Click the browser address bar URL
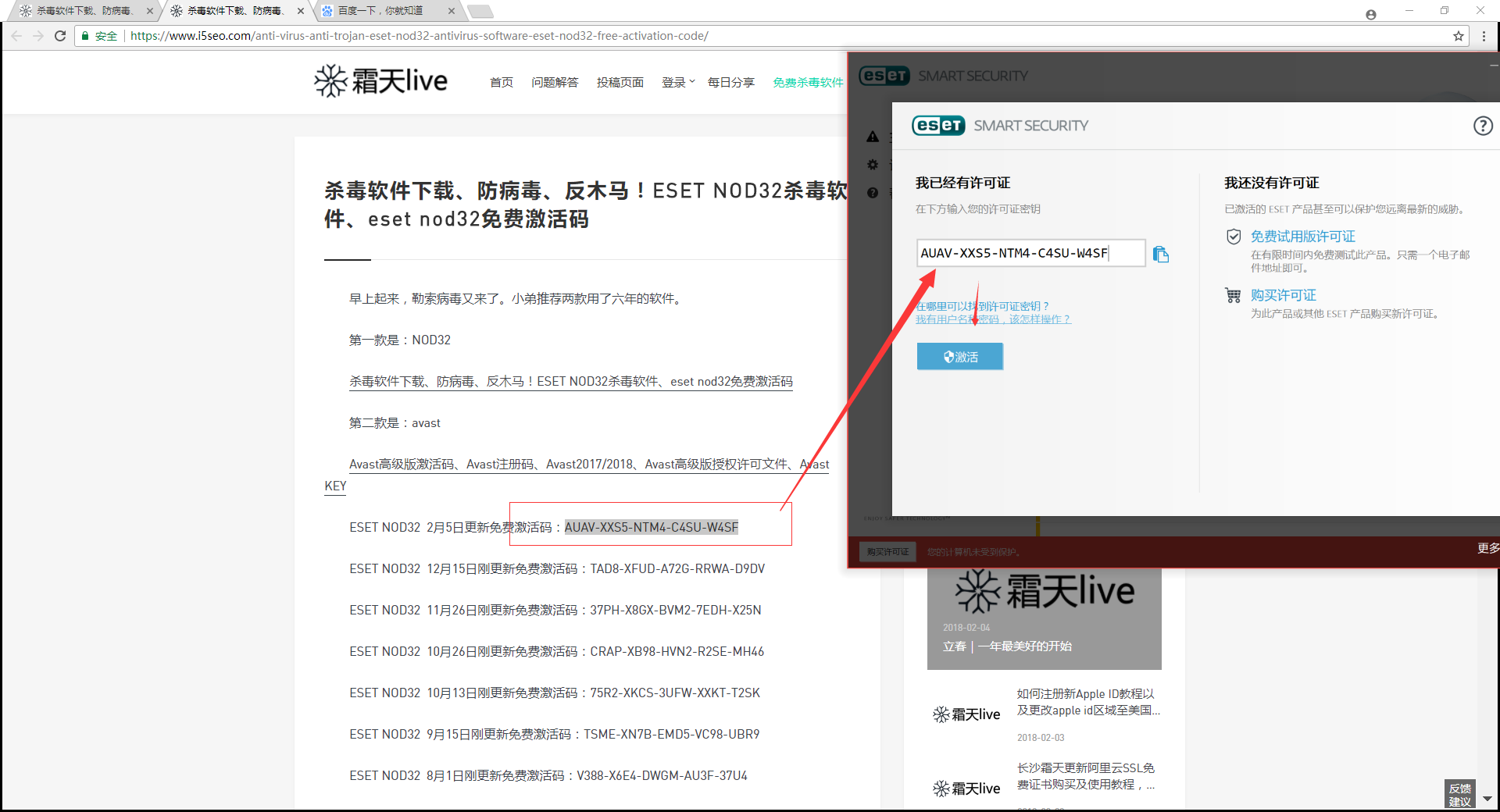 pos(420,36)
